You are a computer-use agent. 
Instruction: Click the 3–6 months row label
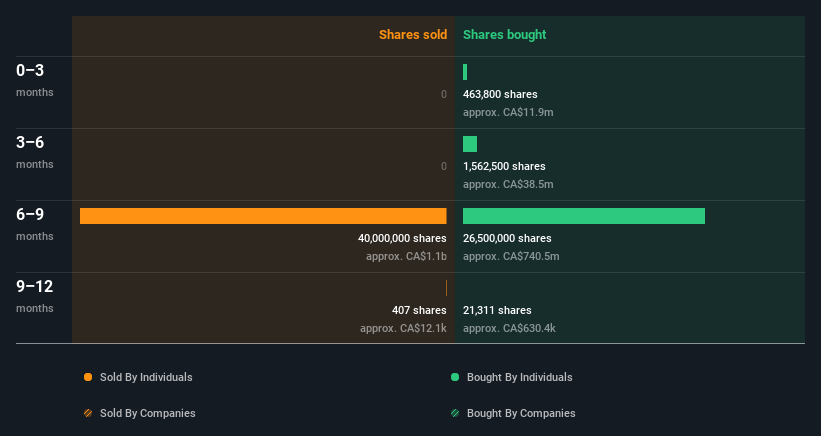[x=35, y=152]
